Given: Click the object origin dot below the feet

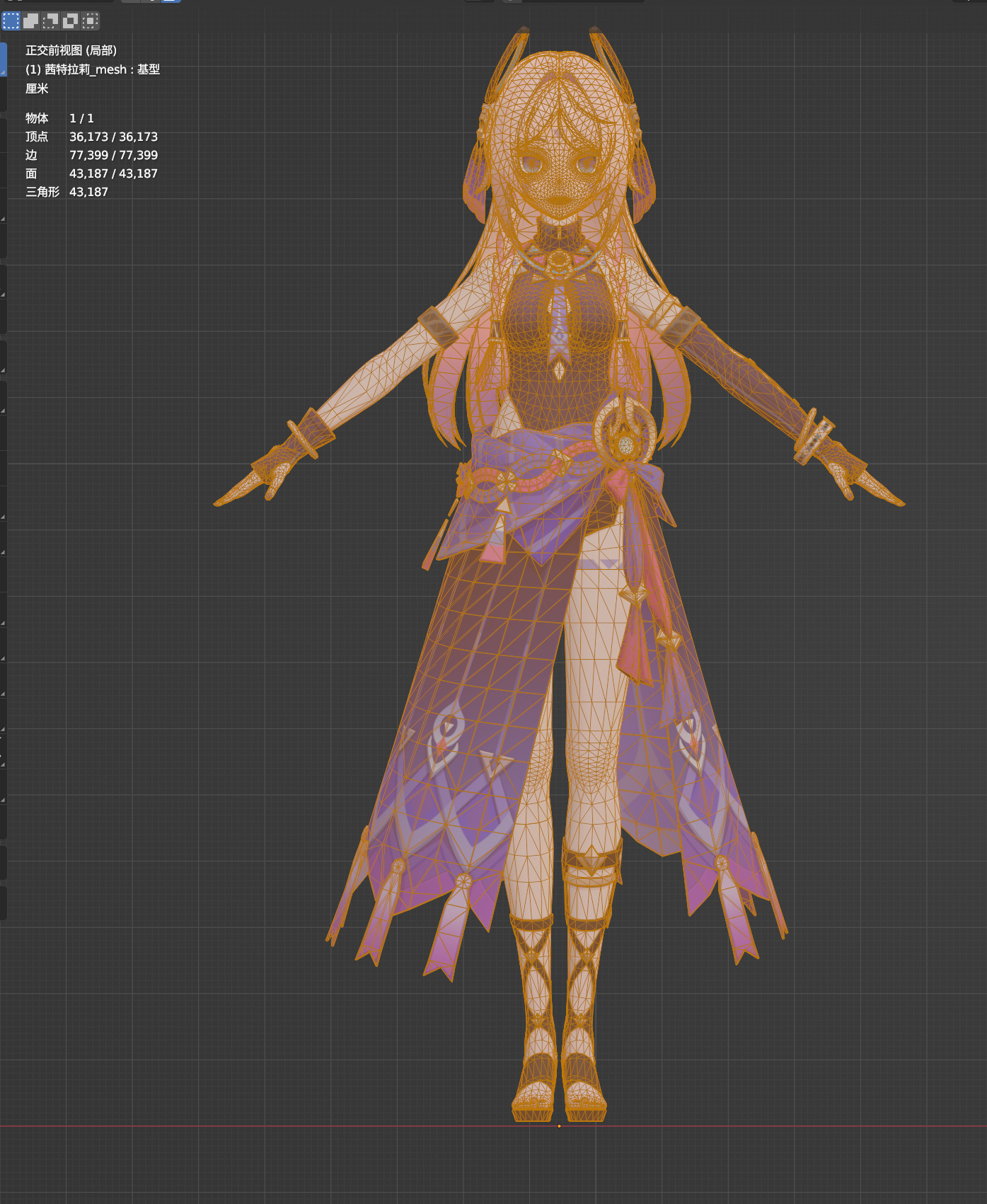Looking at the screenshot, I should click(559, 1125).
